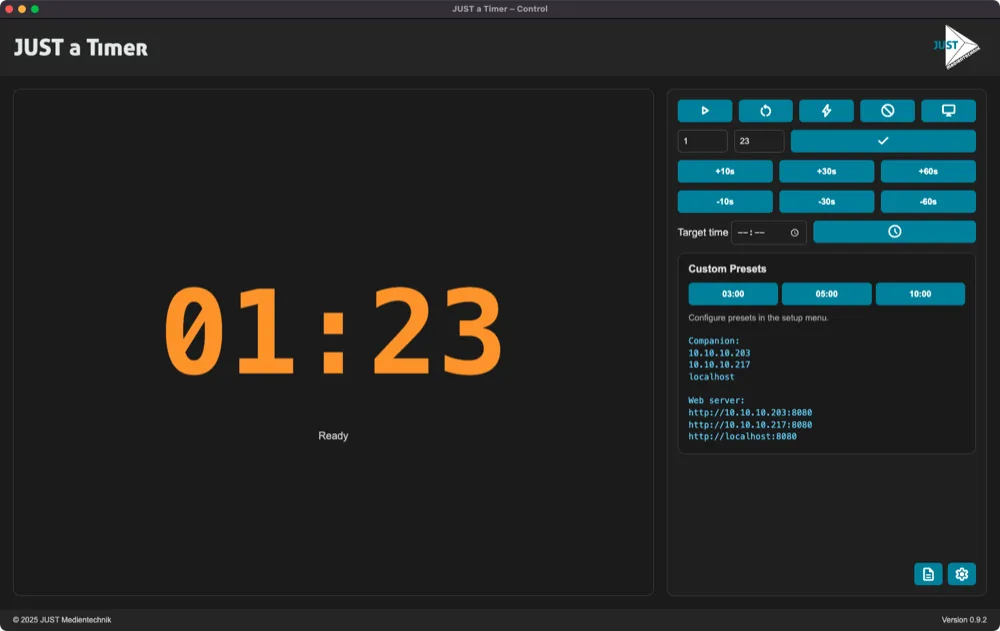Open the Target time clock picker
The image size is (1000, 631).
[x=794, y=233]
